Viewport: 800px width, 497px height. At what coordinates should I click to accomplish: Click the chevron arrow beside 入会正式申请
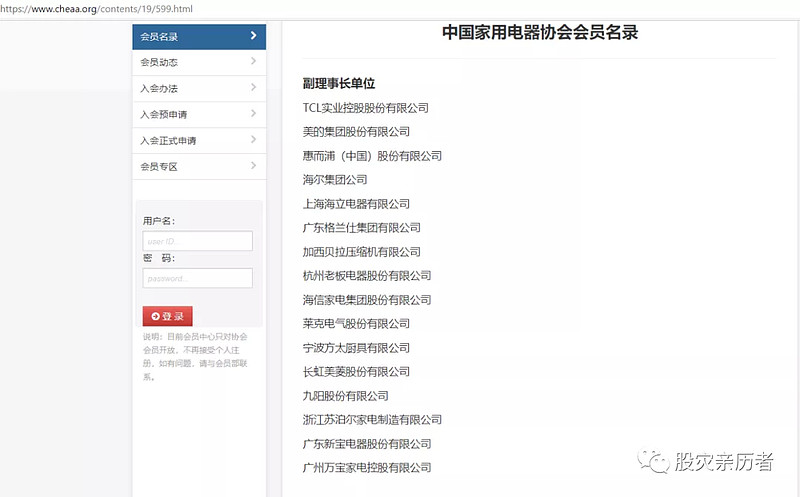tap(254, 139)
